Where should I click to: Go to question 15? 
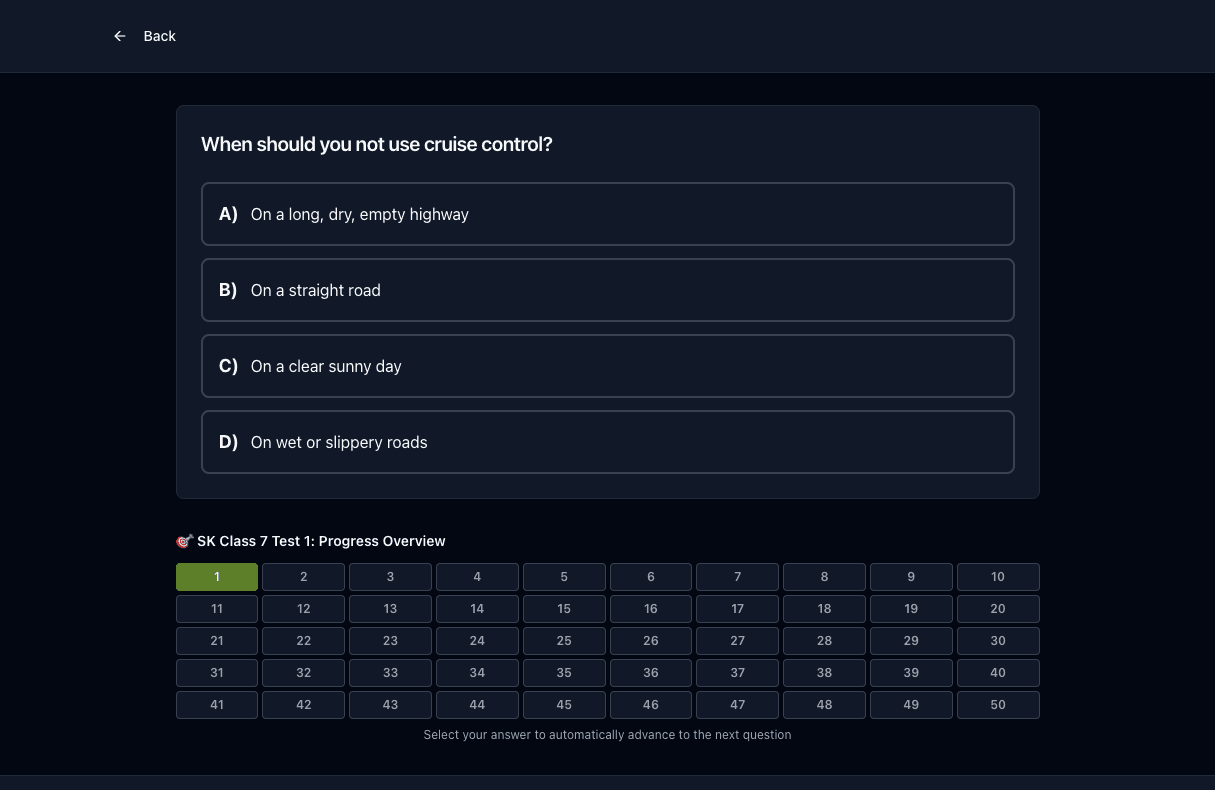564,609
